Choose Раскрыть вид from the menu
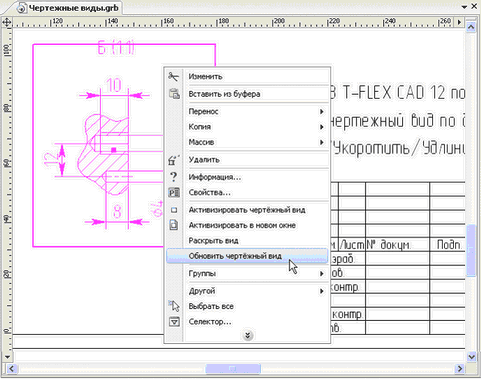This screenshot has height=379, width=482. (248, 241)
